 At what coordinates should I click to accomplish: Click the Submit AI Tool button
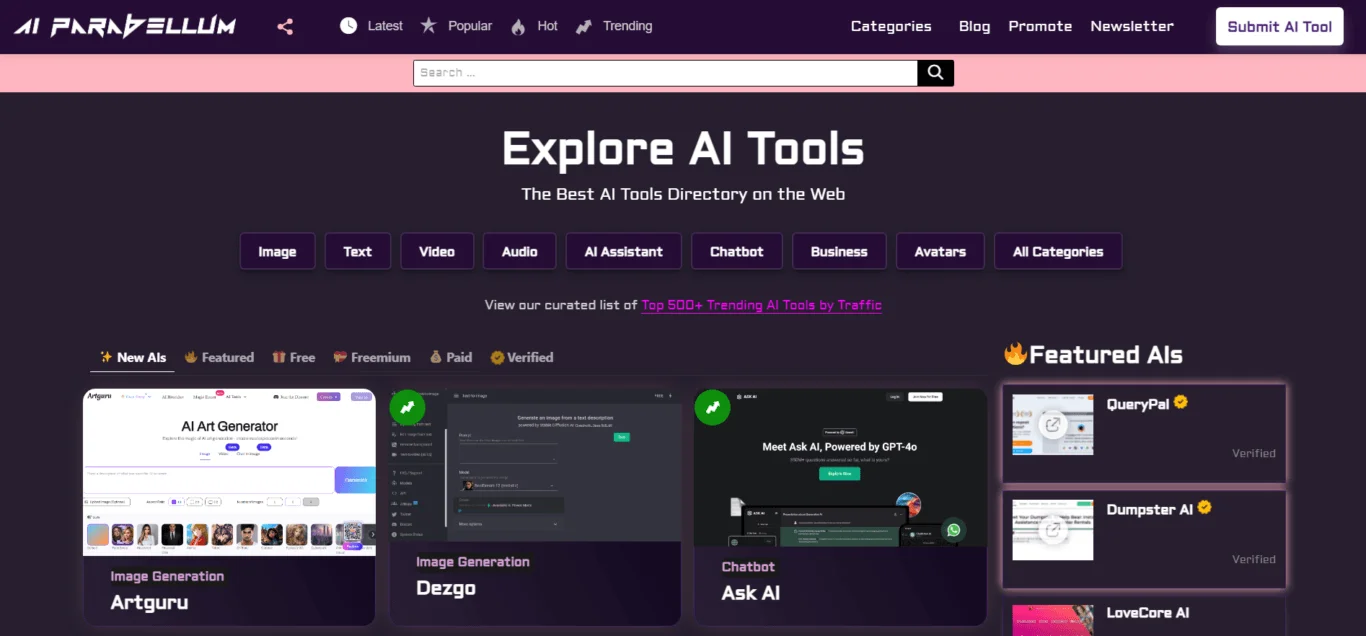point(1278,27)
